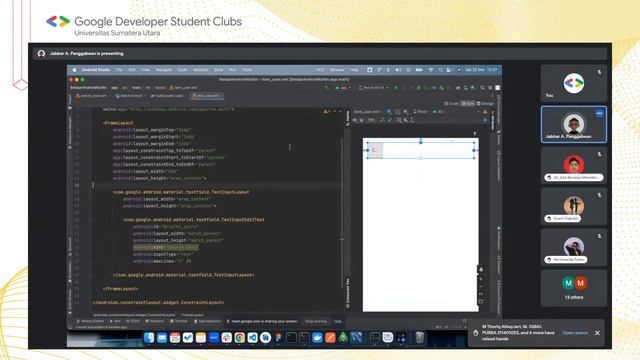
Task: Open the Version Control tool window
Action: click(90, 321)
